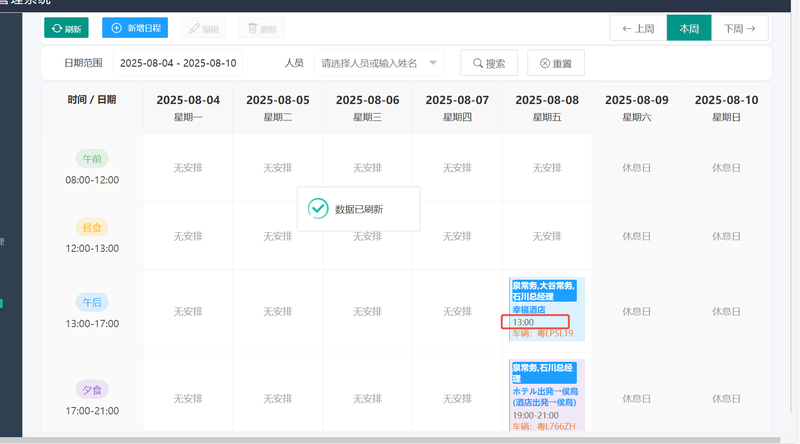Click the 2025-08-08 星期五 column header
800x444 pixels.
pos(547,108)
